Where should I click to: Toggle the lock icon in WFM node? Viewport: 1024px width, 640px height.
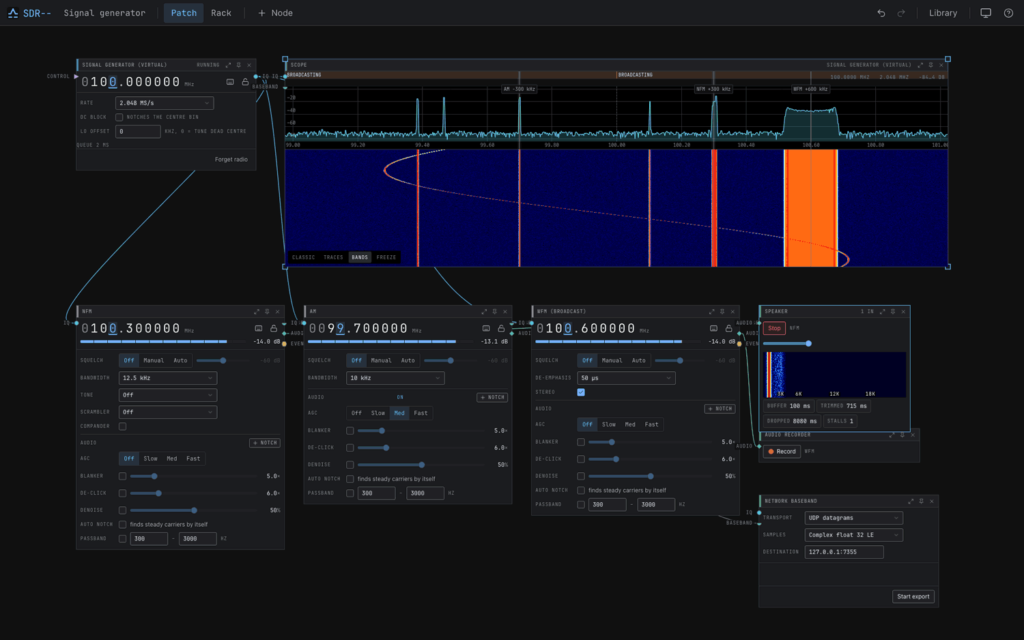[x=729, y=328]
